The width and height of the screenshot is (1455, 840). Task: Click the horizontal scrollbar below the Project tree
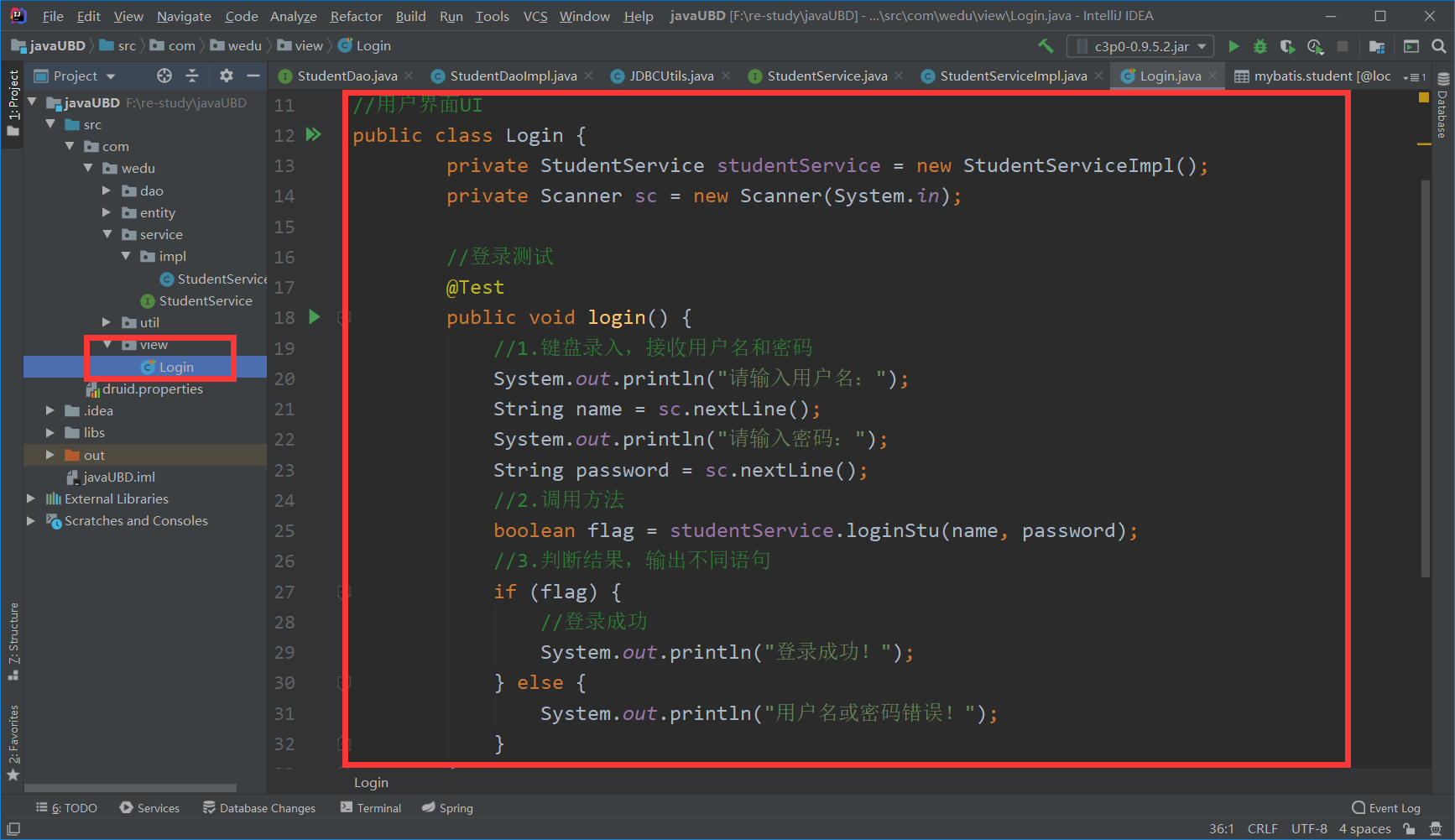[130, 787]
